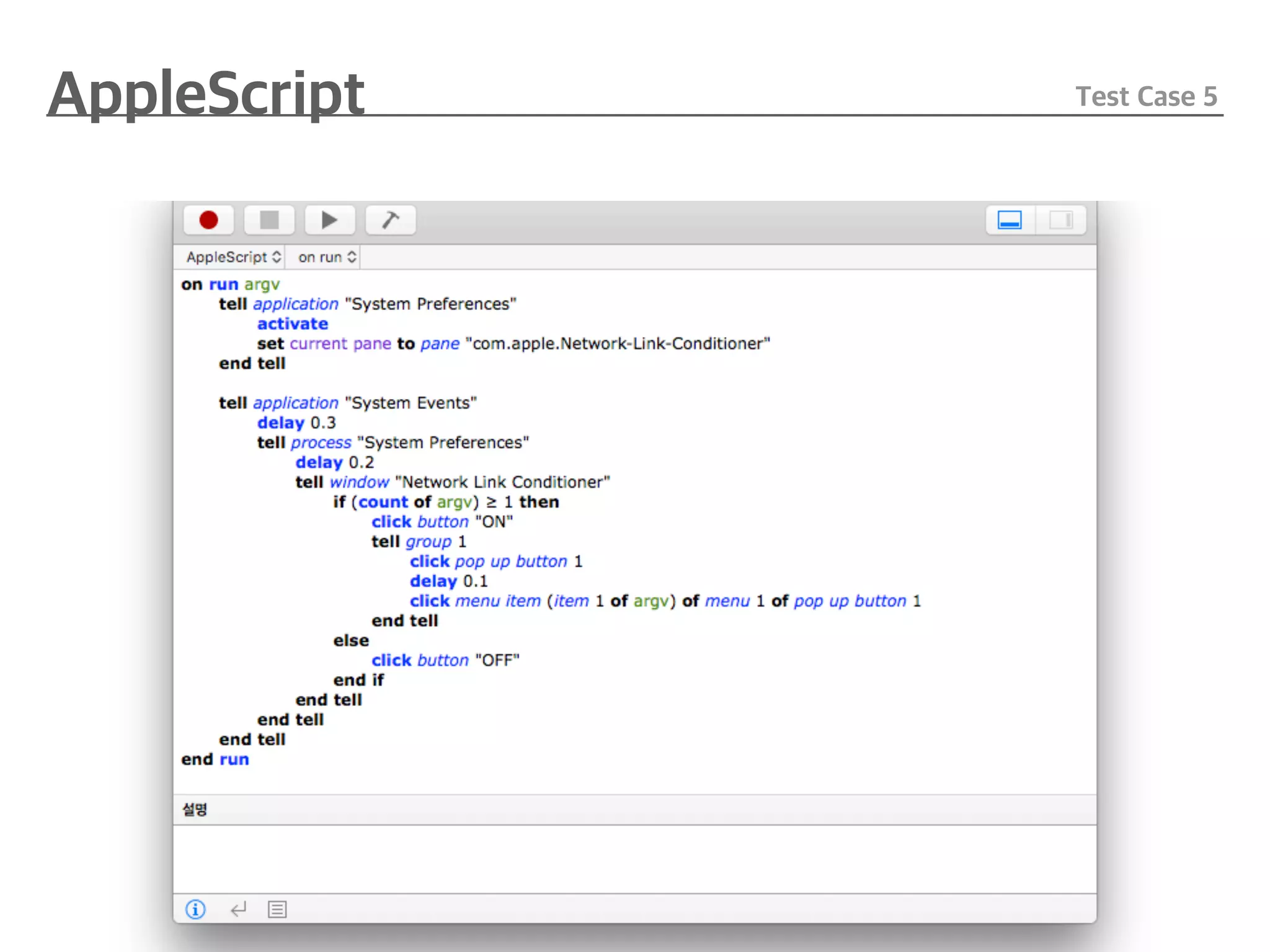
Task: Place cursor on 'click button "ON"' line
Action: (442, 522)
